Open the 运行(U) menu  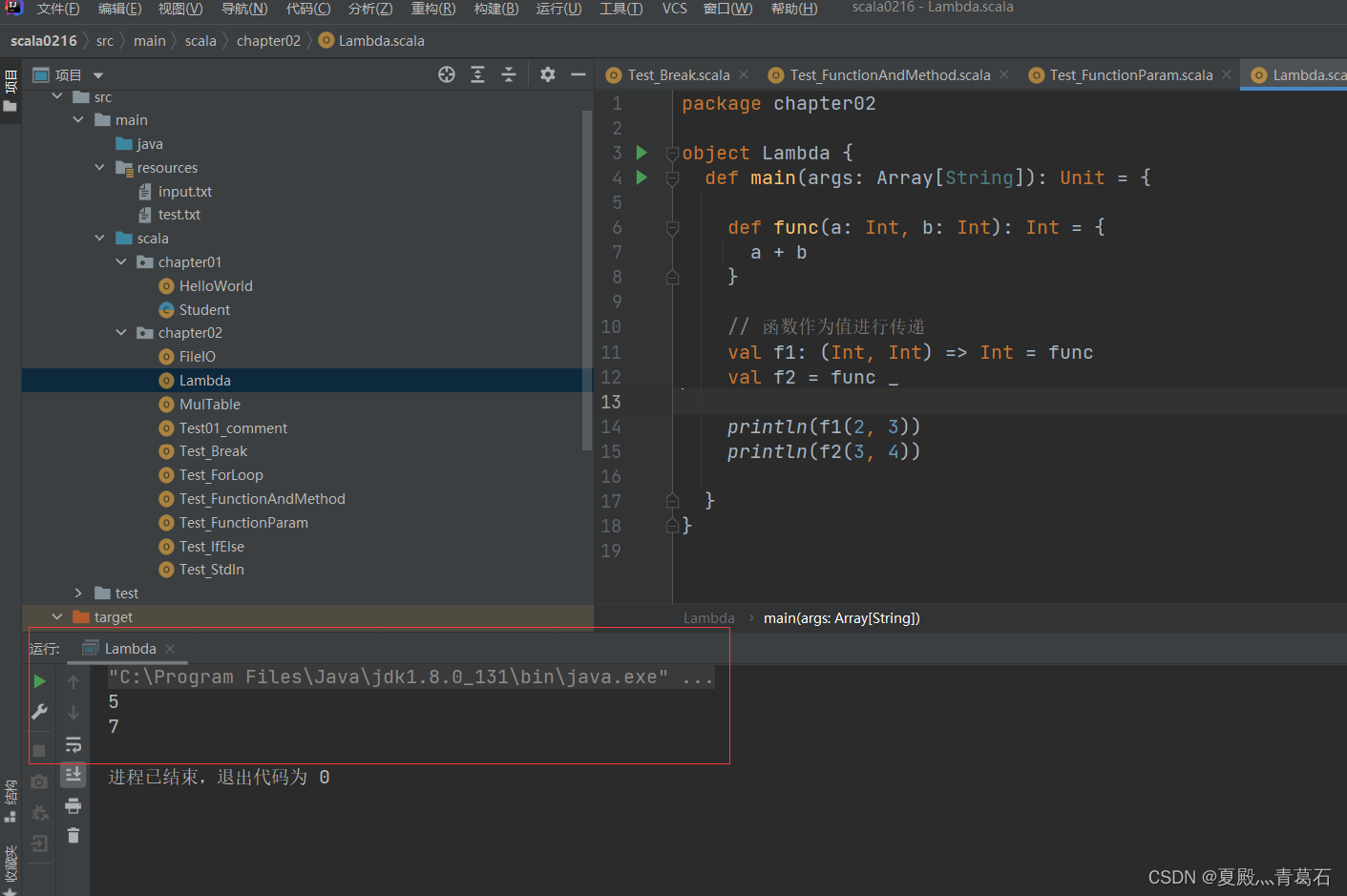coord(559,9)
